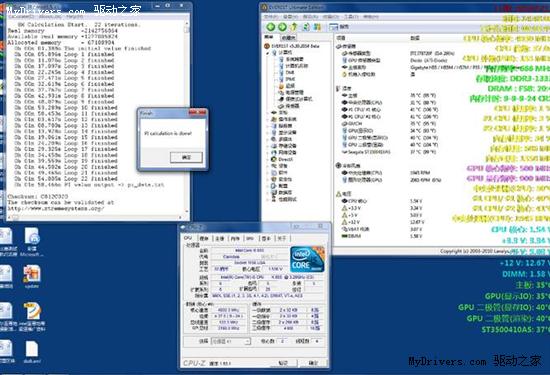The image size is (550, 375).
Task: Open 工具 menu in EVEREST menu bar
Action: click(351, 16)
